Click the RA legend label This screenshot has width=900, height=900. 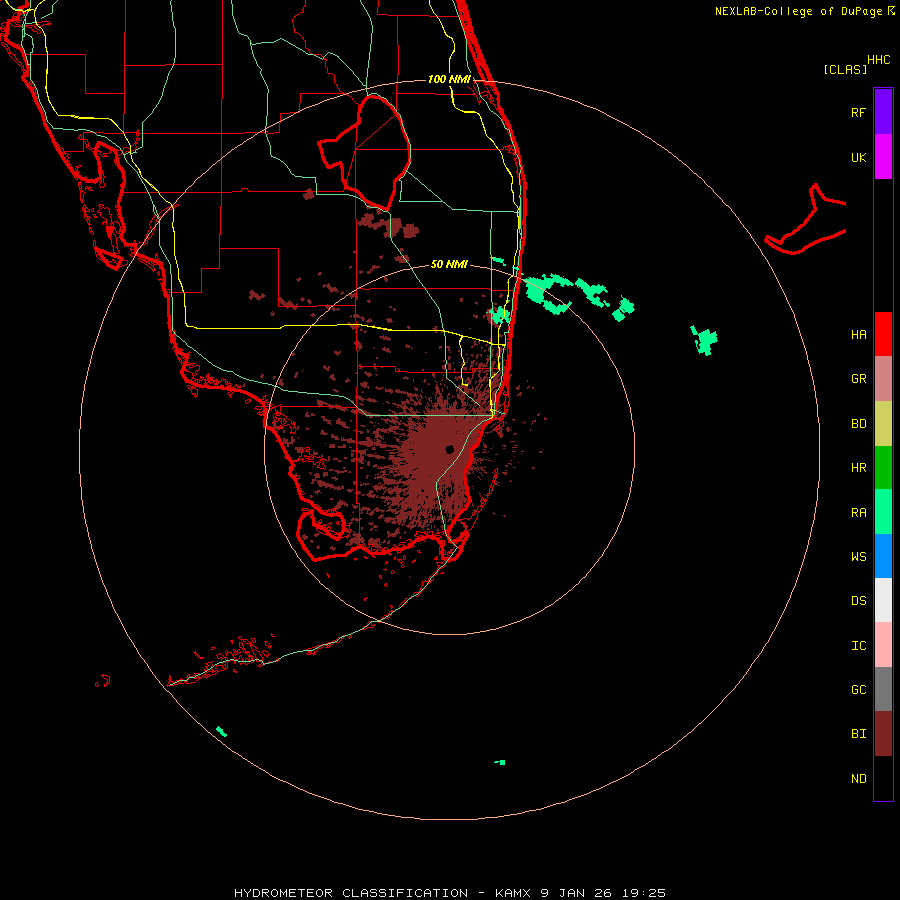858,513
